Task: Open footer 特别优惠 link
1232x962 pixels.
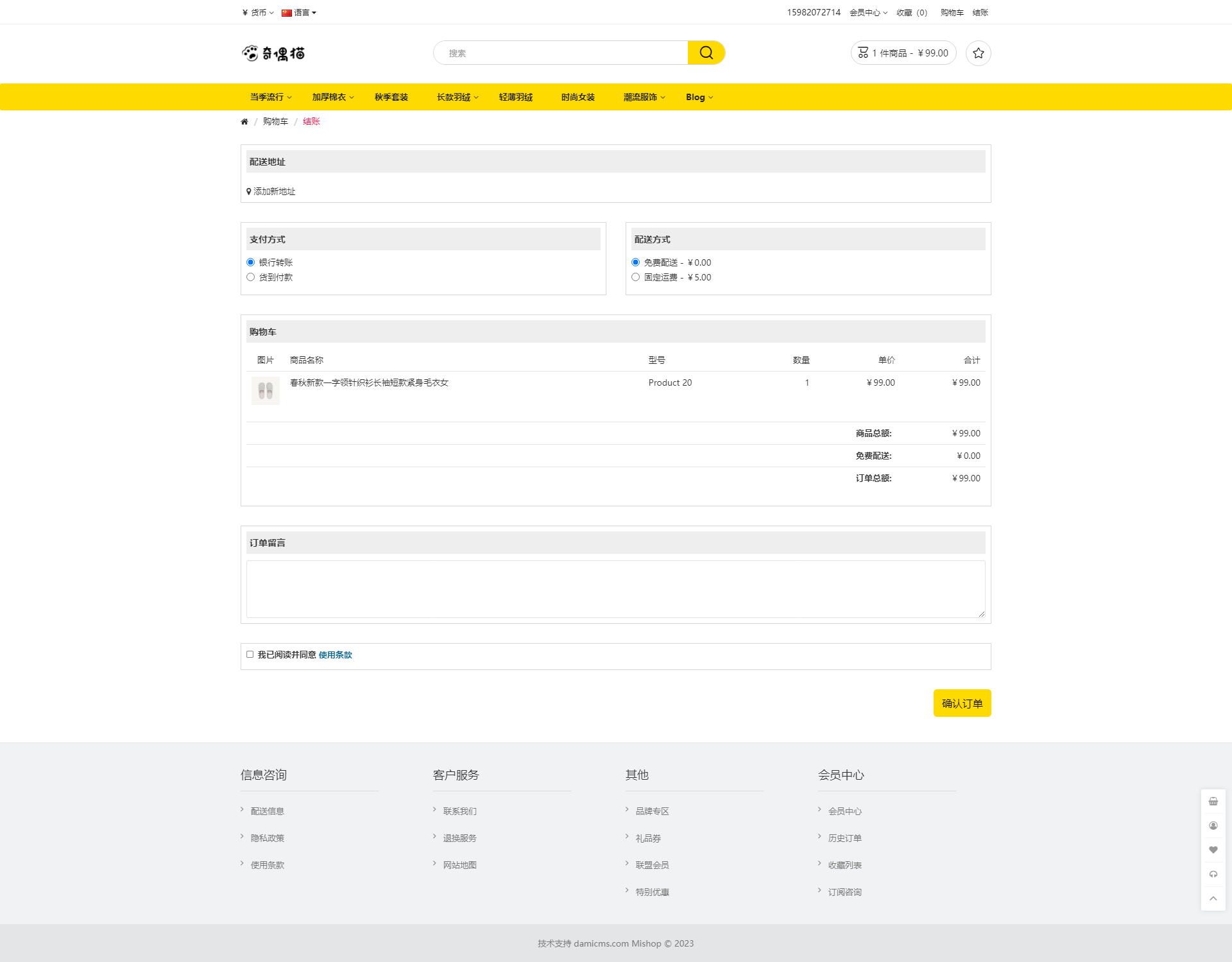Action: (x=653, y=893)
